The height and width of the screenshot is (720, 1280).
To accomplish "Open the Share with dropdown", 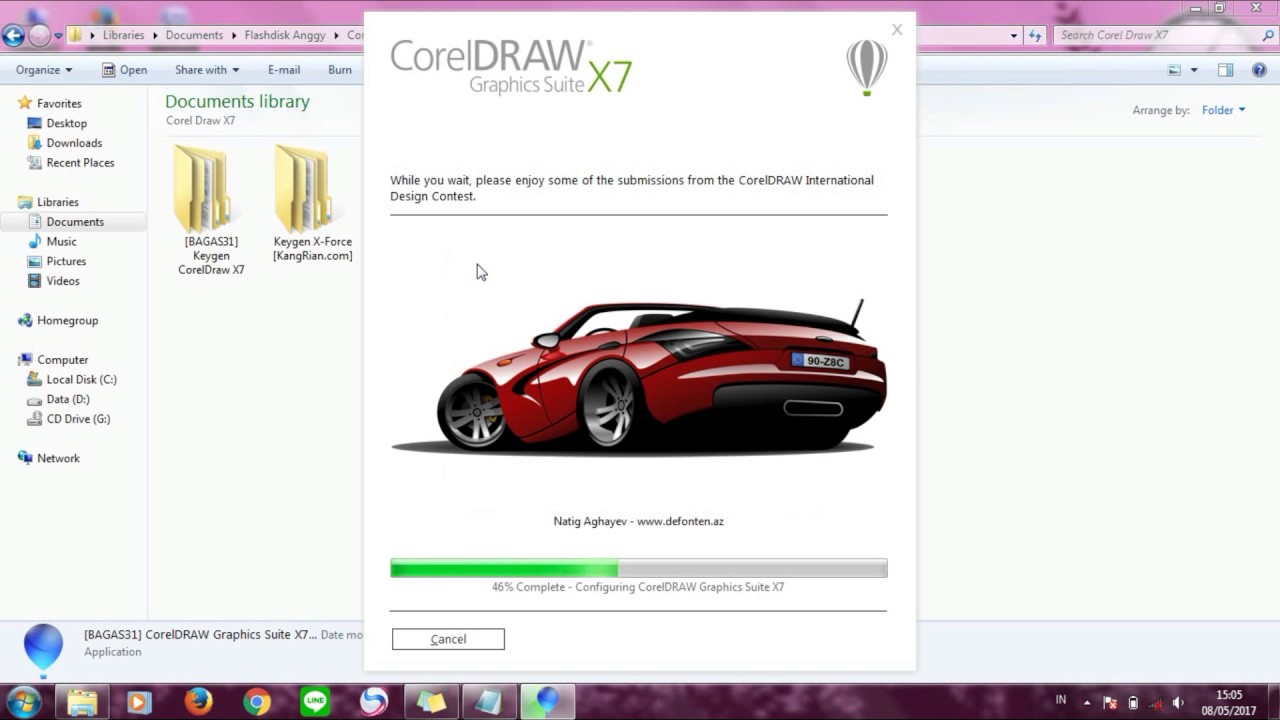I will 207,70.
